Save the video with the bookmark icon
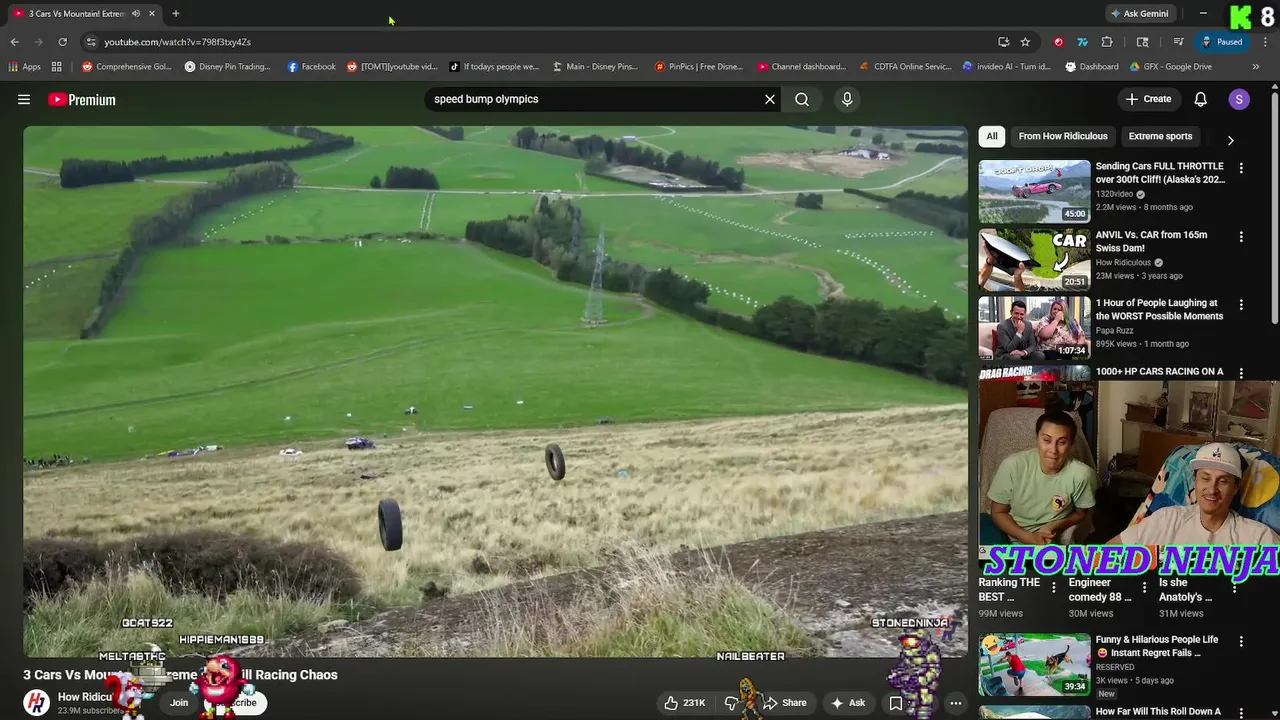The height and width of the screenshot is (720, 1280). pos(896,703)
